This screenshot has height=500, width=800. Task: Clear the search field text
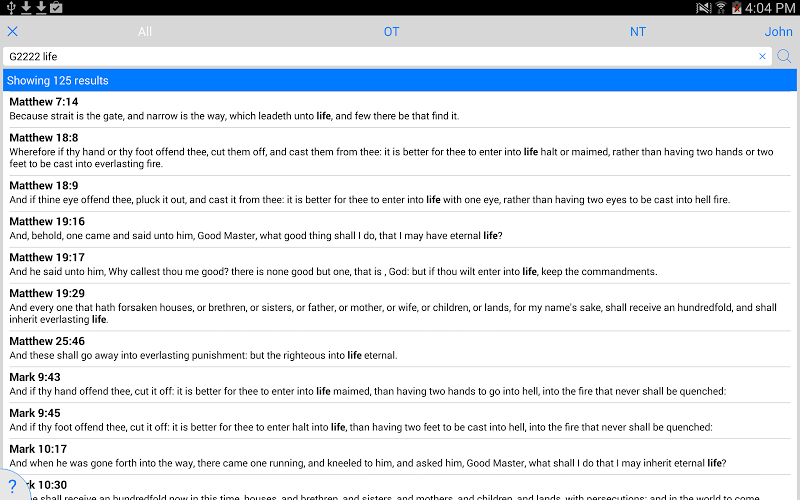762,56
